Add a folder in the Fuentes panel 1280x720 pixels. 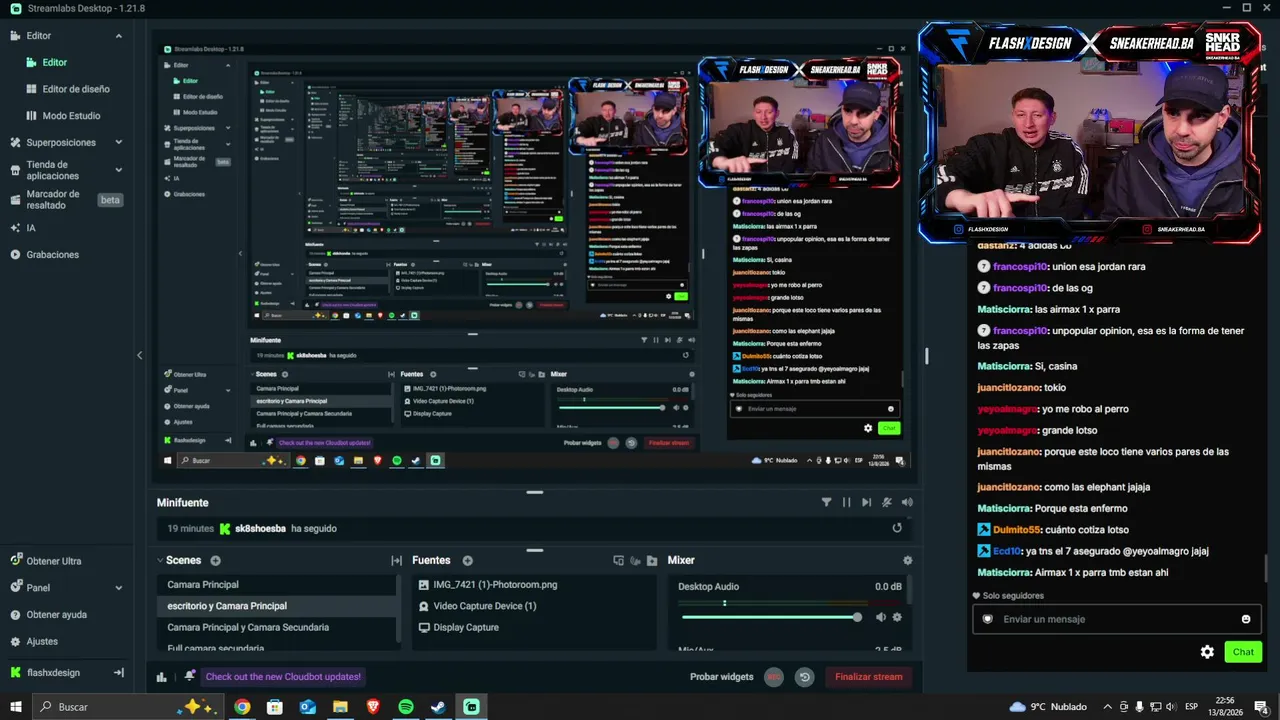652,561
